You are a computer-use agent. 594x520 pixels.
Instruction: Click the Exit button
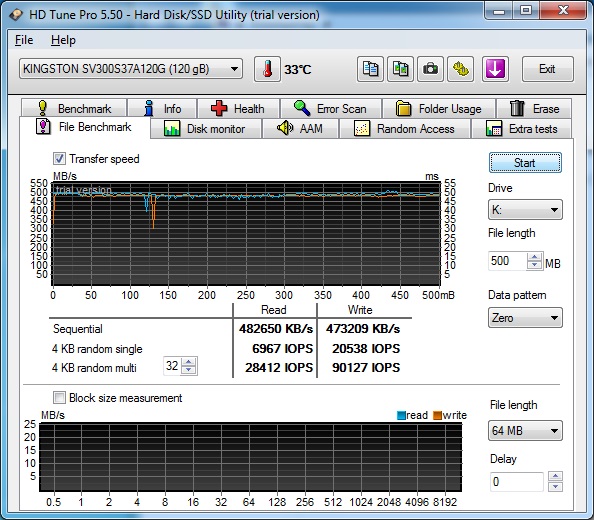click(x=547, y=69)
